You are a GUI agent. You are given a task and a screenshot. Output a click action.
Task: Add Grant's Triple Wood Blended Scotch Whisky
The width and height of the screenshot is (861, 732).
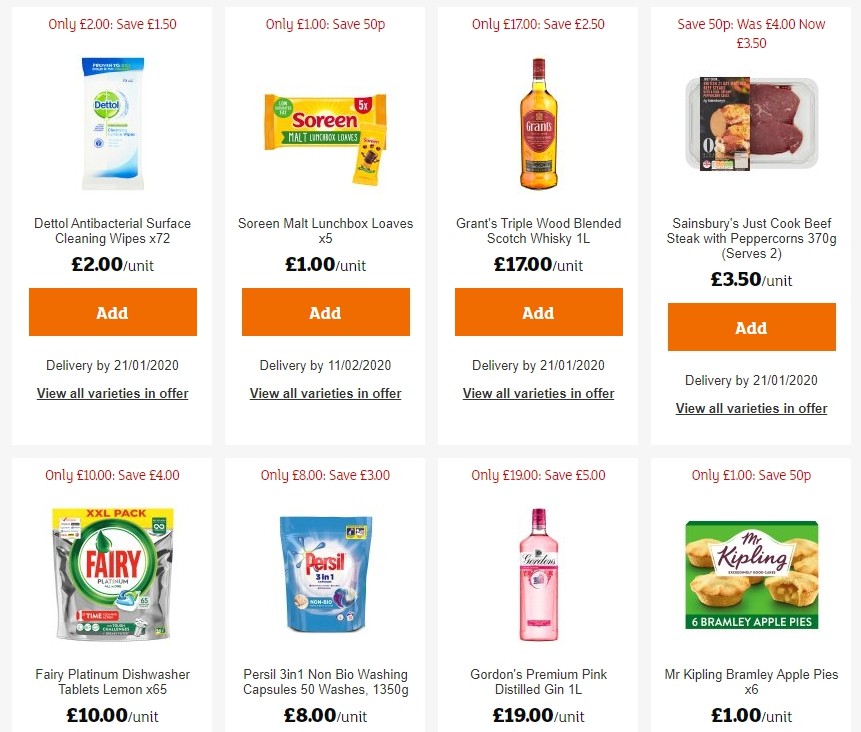(x=538, y=312)
